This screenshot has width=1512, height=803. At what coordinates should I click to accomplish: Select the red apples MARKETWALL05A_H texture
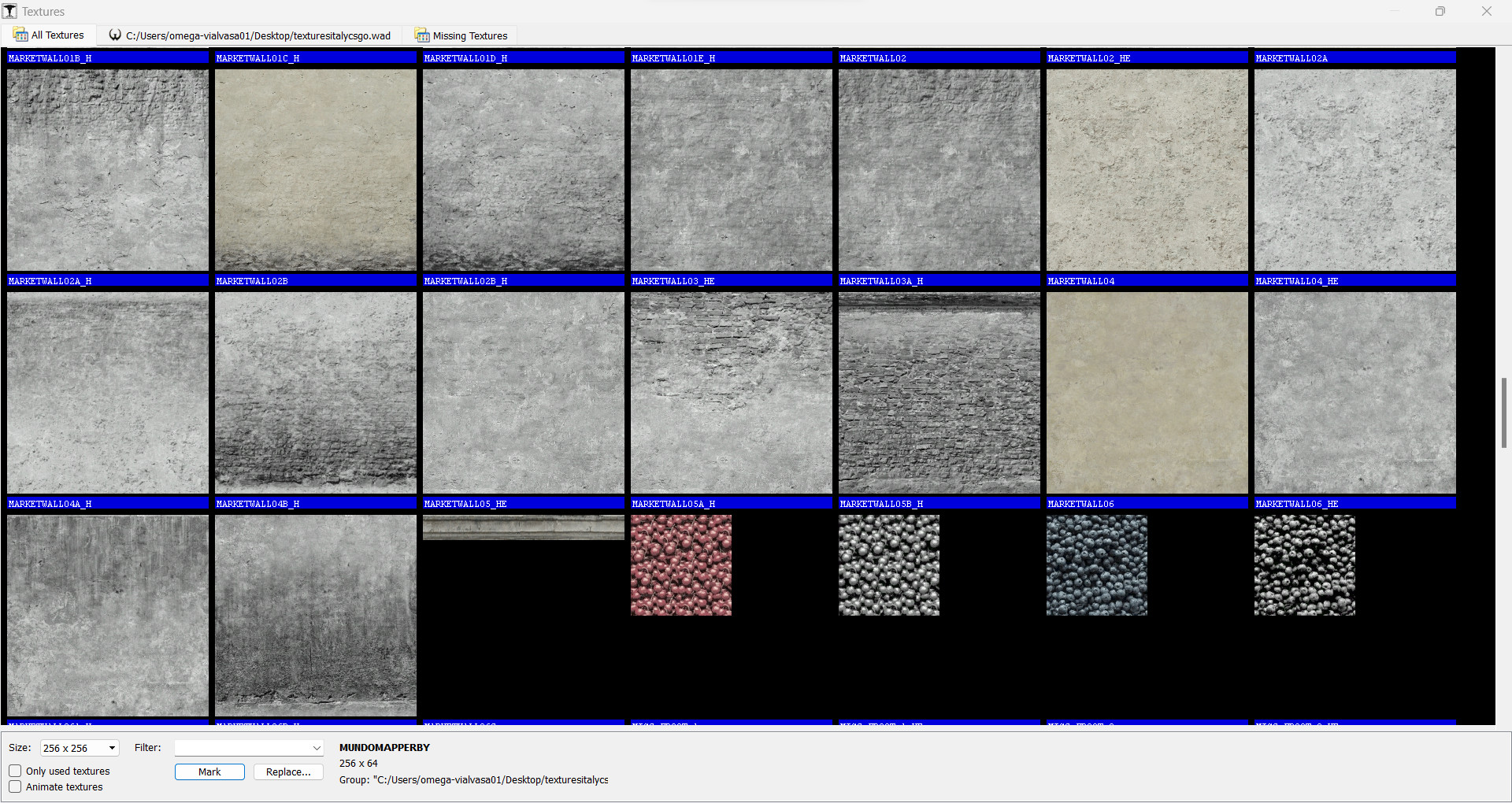coord(680,564)
